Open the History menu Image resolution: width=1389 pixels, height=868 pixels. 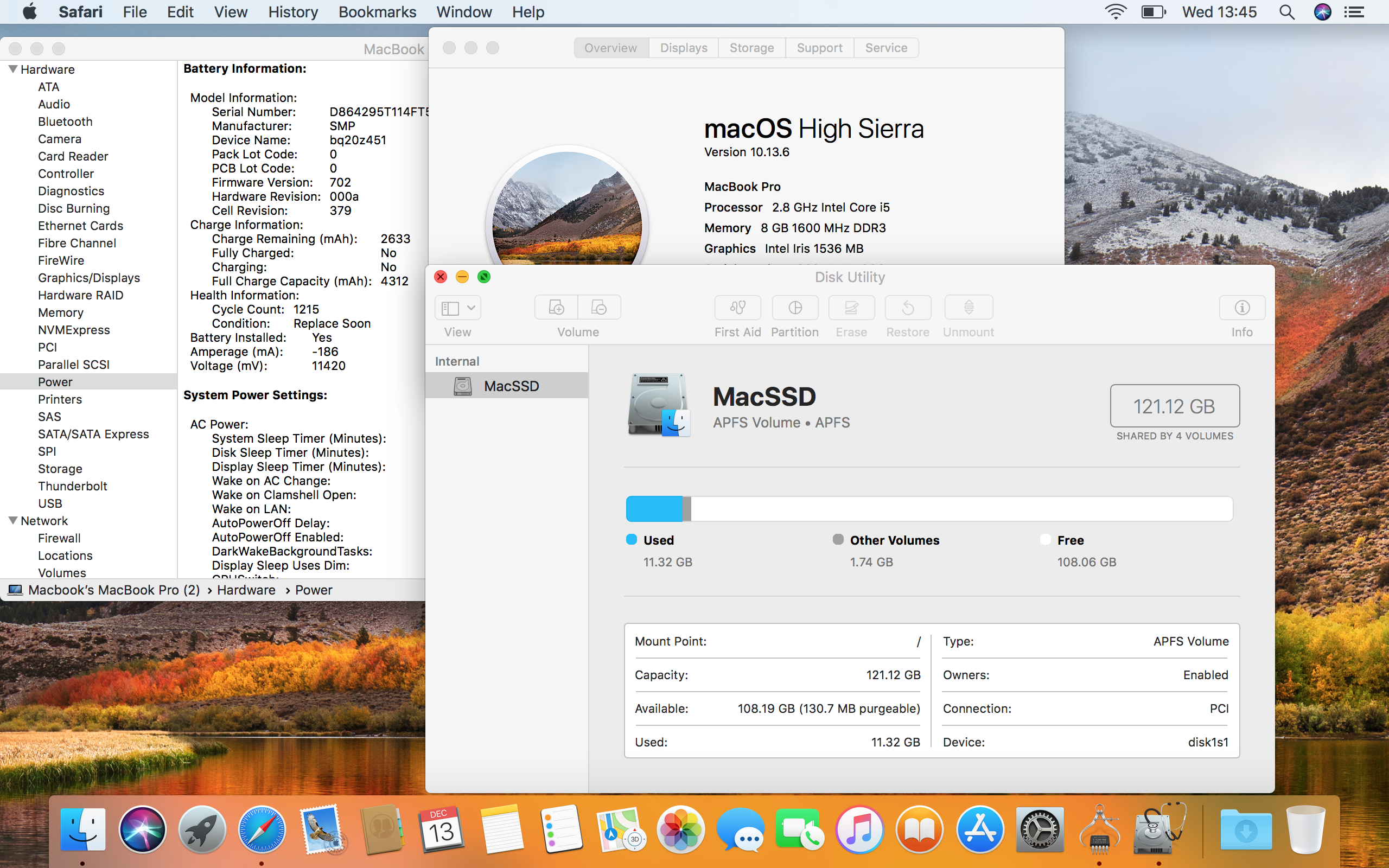tap(294, 12)
